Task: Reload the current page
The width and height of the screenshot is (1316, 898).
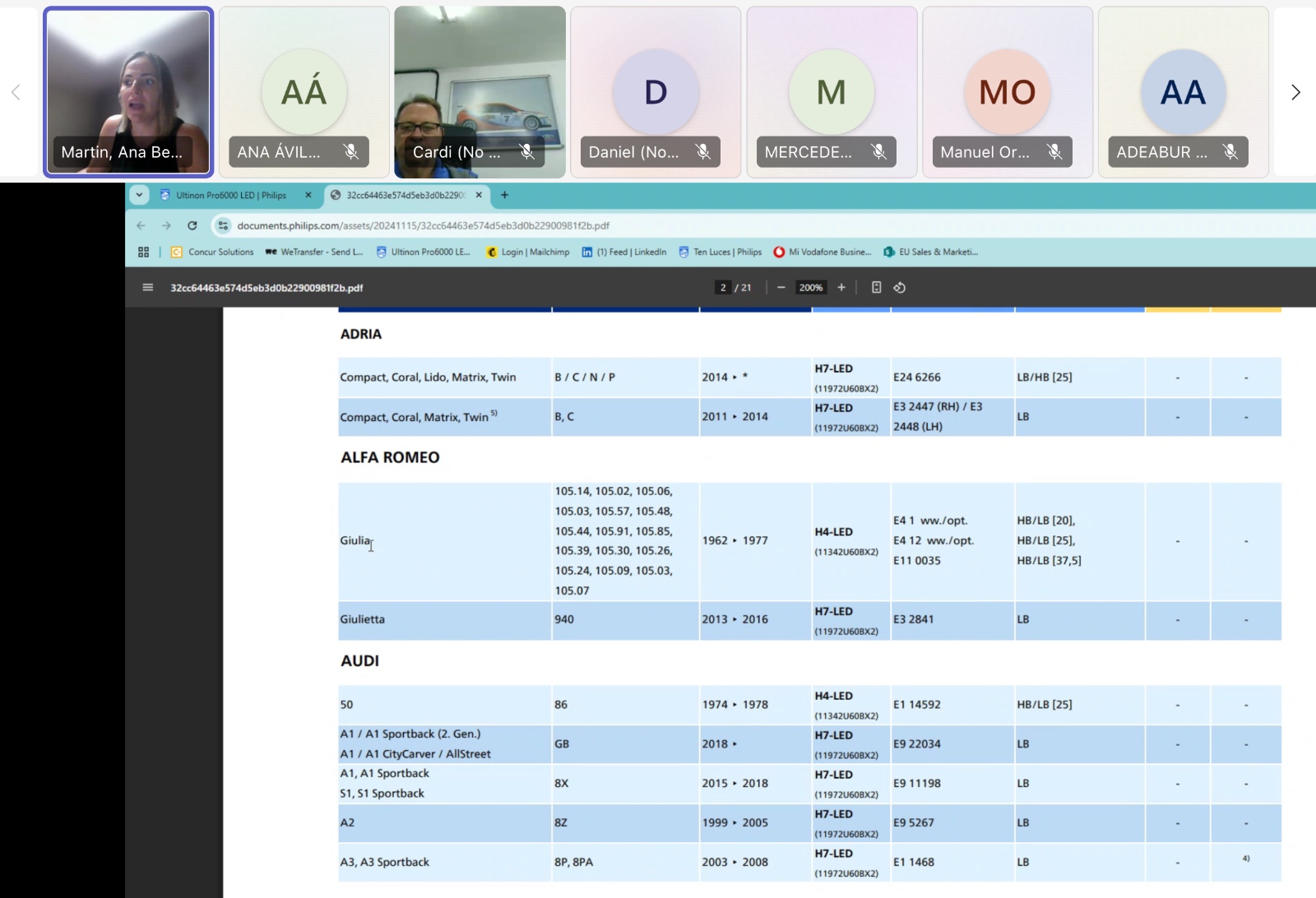Action: pos(192,225)
